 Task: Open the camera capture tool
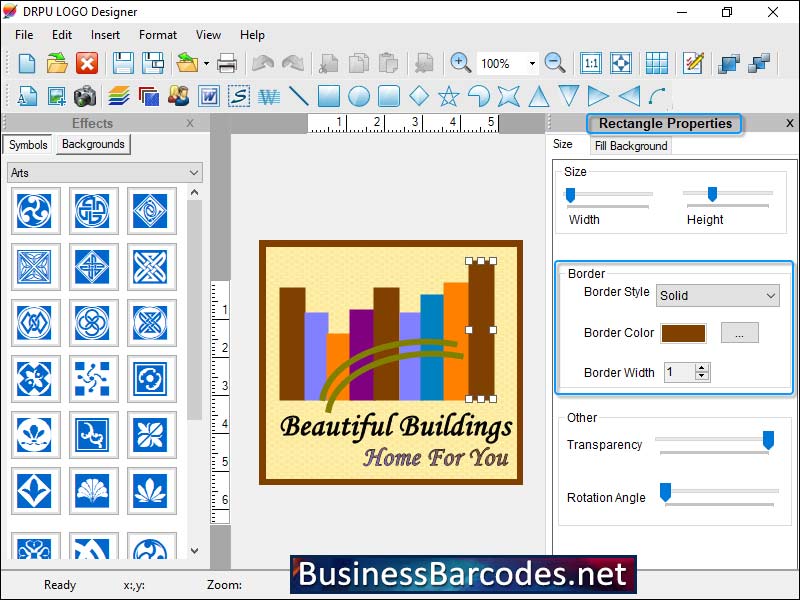pos(85,96)
